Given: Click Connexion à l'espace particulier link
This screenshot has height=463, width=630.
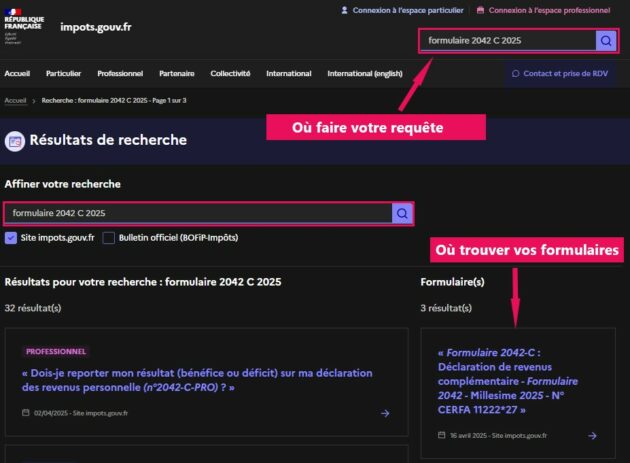Looking at the screenshot, I should [x=408, y=10].
